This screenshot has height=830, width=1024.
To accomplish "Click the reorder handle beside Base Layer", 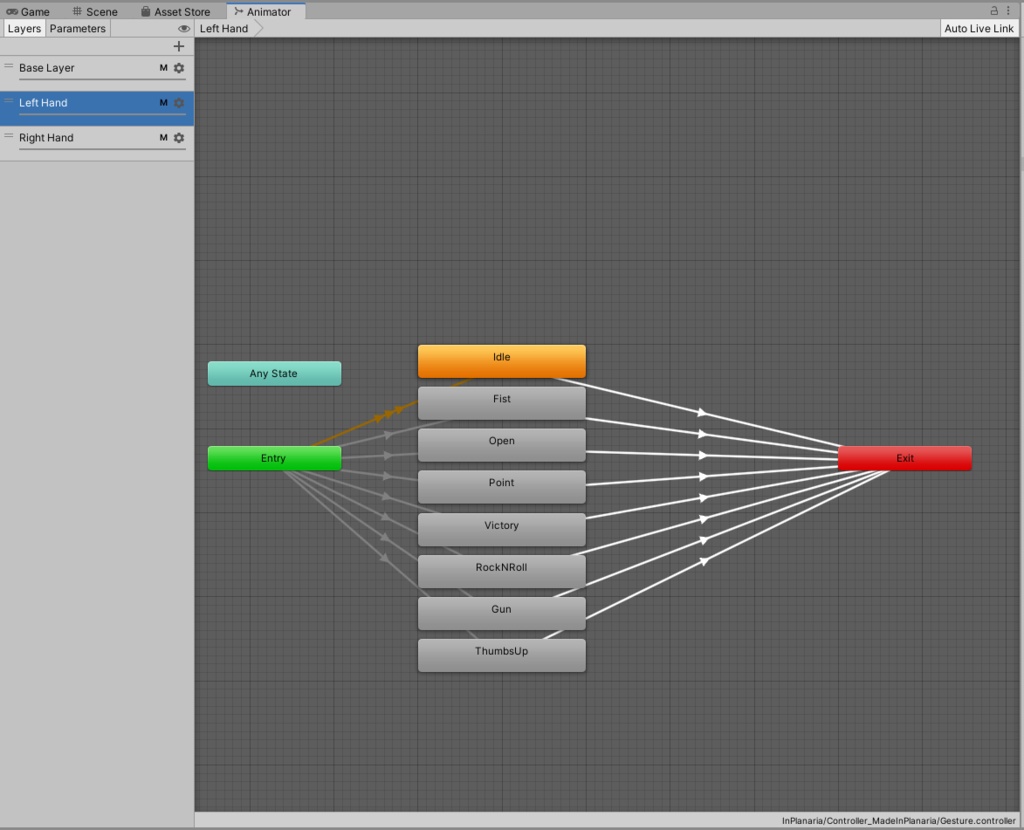I will click(x=8, y=64).
